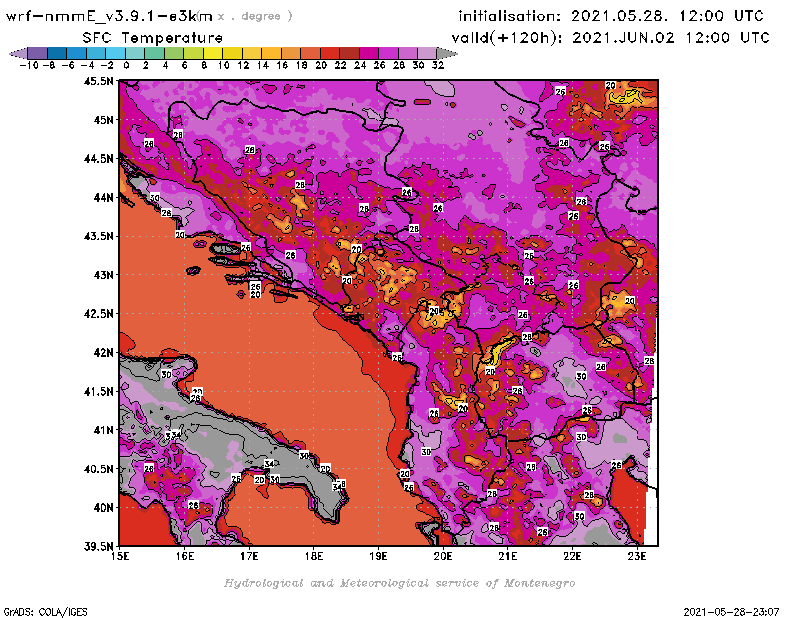Pick the magenta legend swatch between 24 and 26
The width and height of the screenshot is (800, 618).
tap(369, 53)
